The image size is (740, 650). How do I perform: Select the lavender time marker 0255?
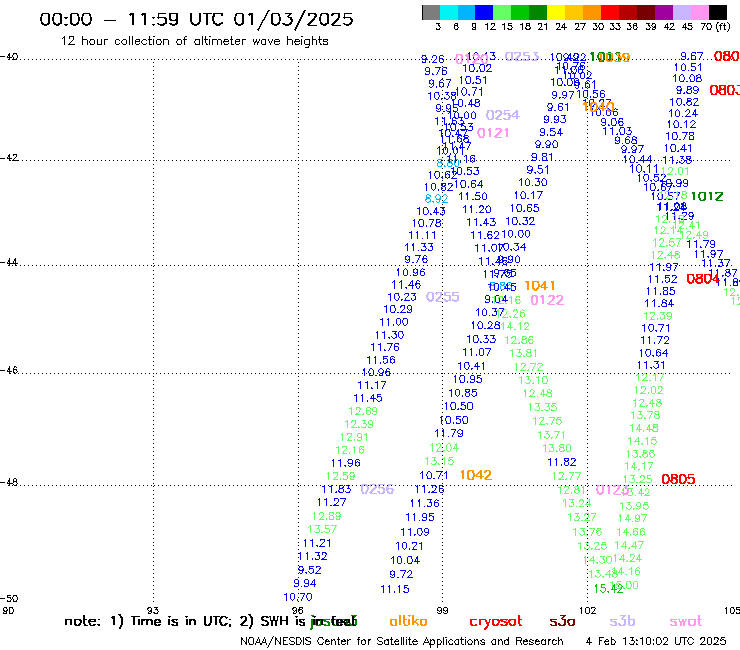[x=443, y=297]
